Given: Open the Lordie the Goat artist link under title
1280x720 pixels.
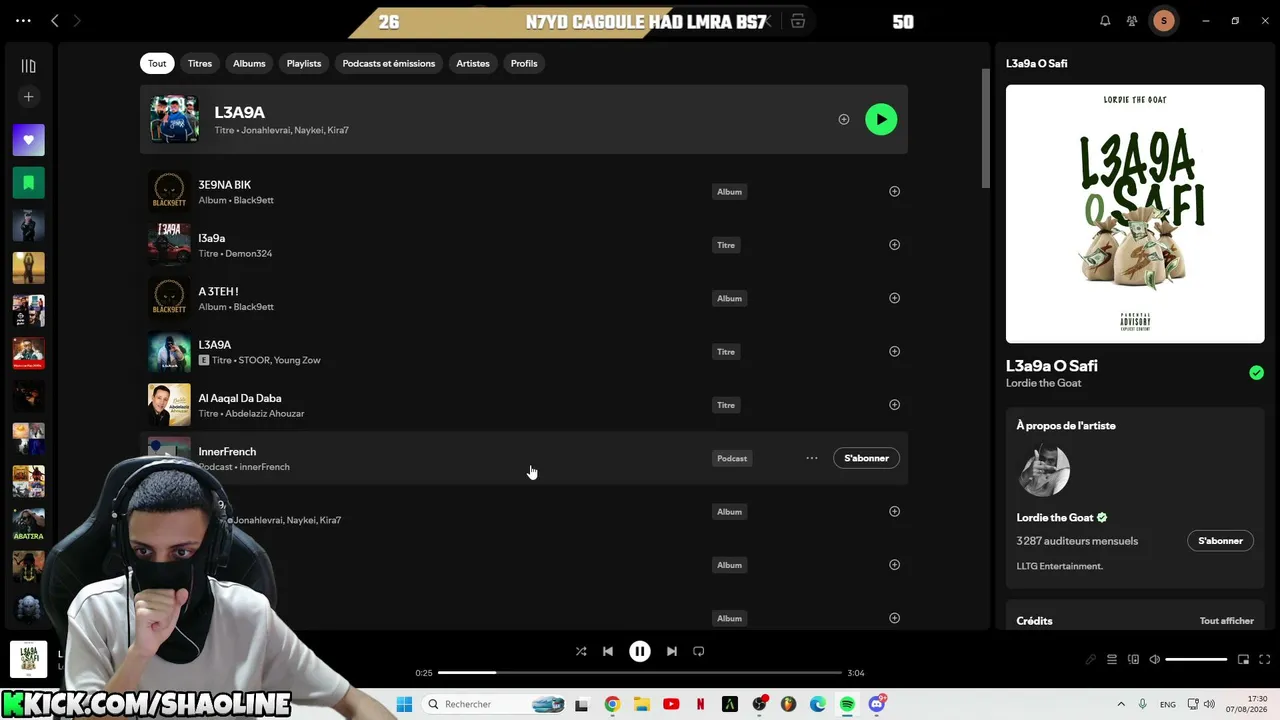Looking at the screenshot, I should click(1043, 383).
